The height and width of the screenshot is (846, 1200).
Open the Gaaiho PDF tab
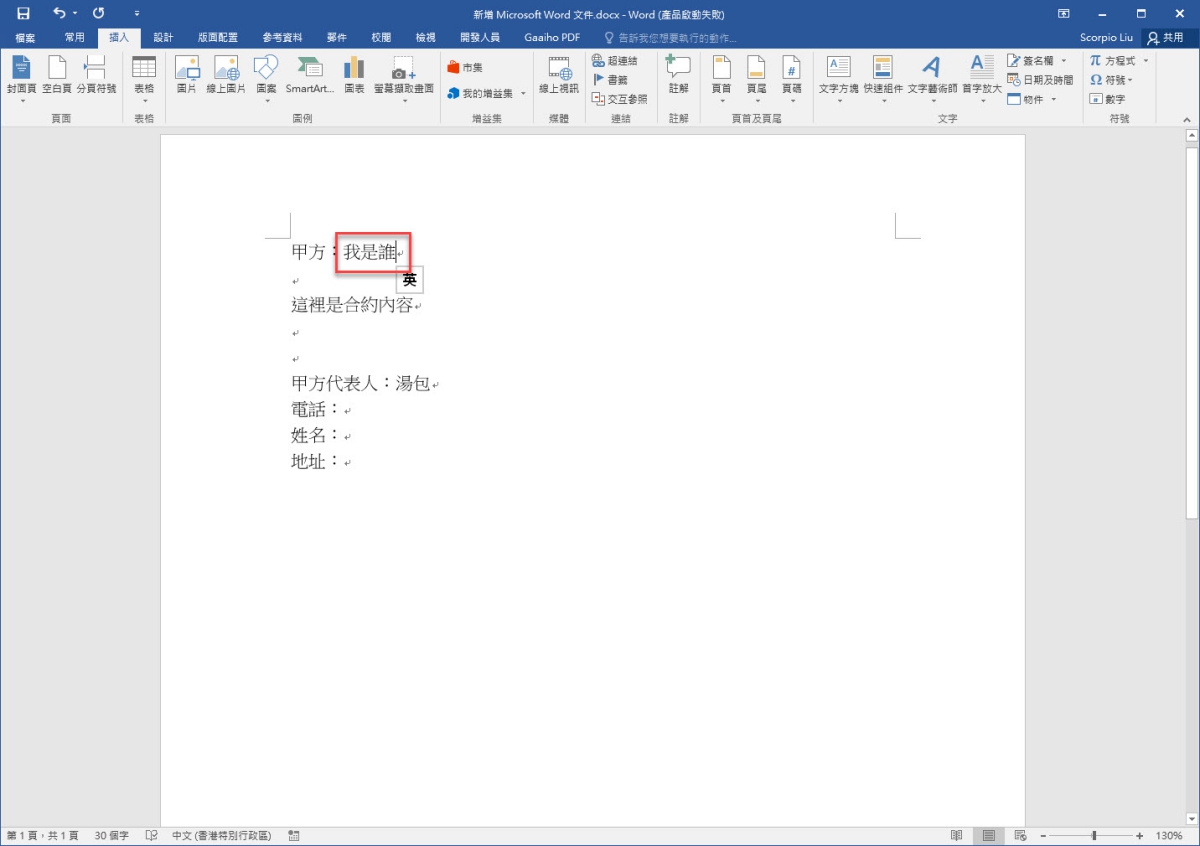(x=552, y=37)
